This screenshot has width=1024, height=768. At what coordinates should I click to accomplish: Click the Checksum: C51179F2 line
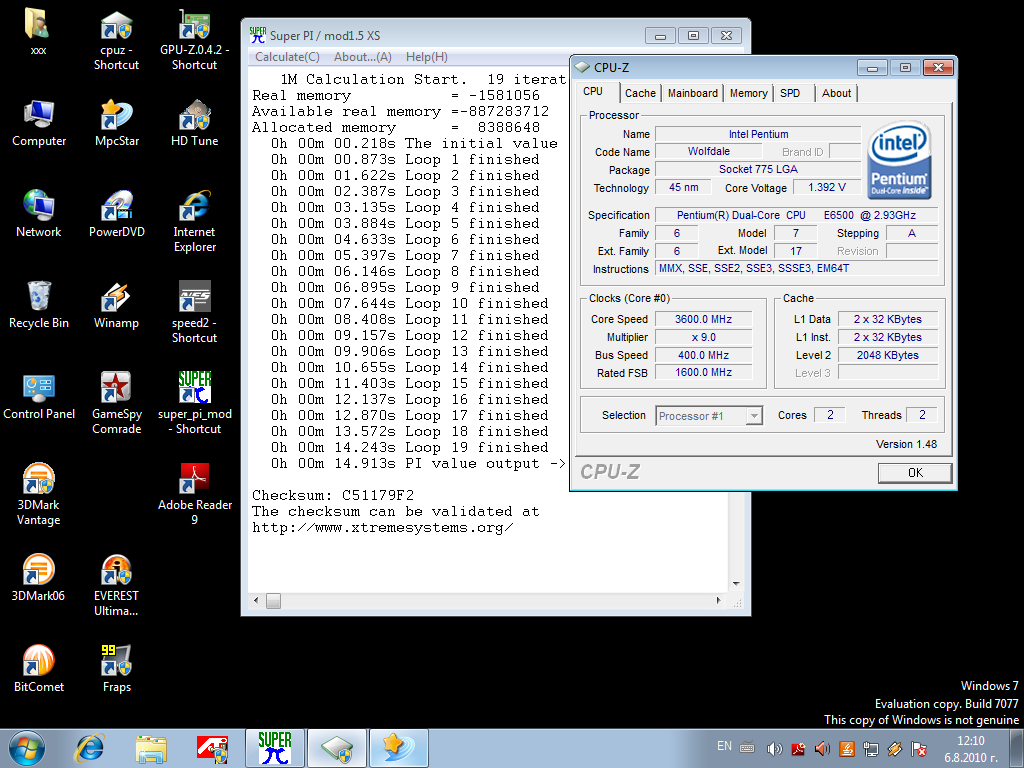pos(333,495)
